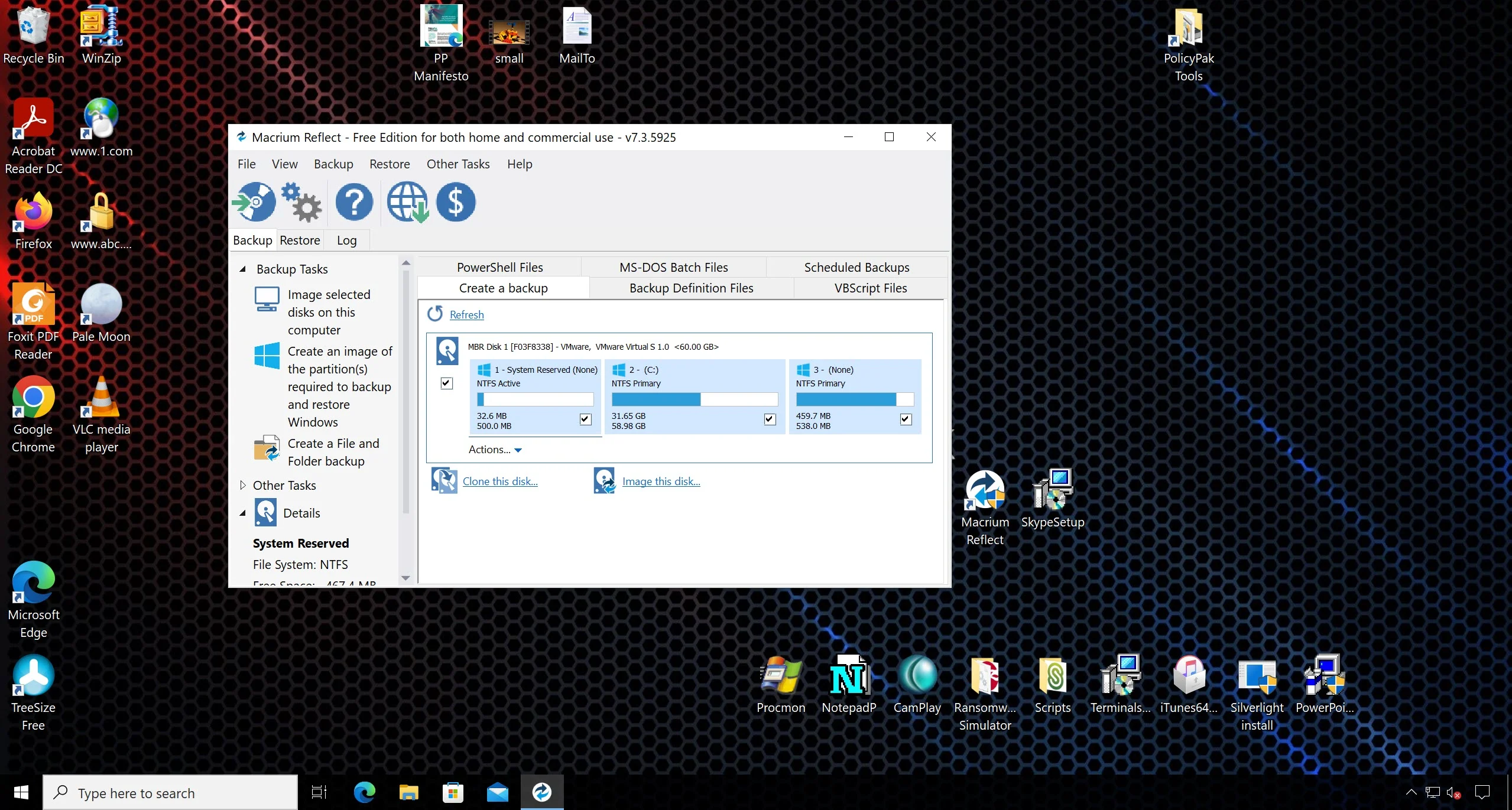This screenshot has width=1512, height=810.
Task: Open the Help menu
Action: tap(520, 164)
